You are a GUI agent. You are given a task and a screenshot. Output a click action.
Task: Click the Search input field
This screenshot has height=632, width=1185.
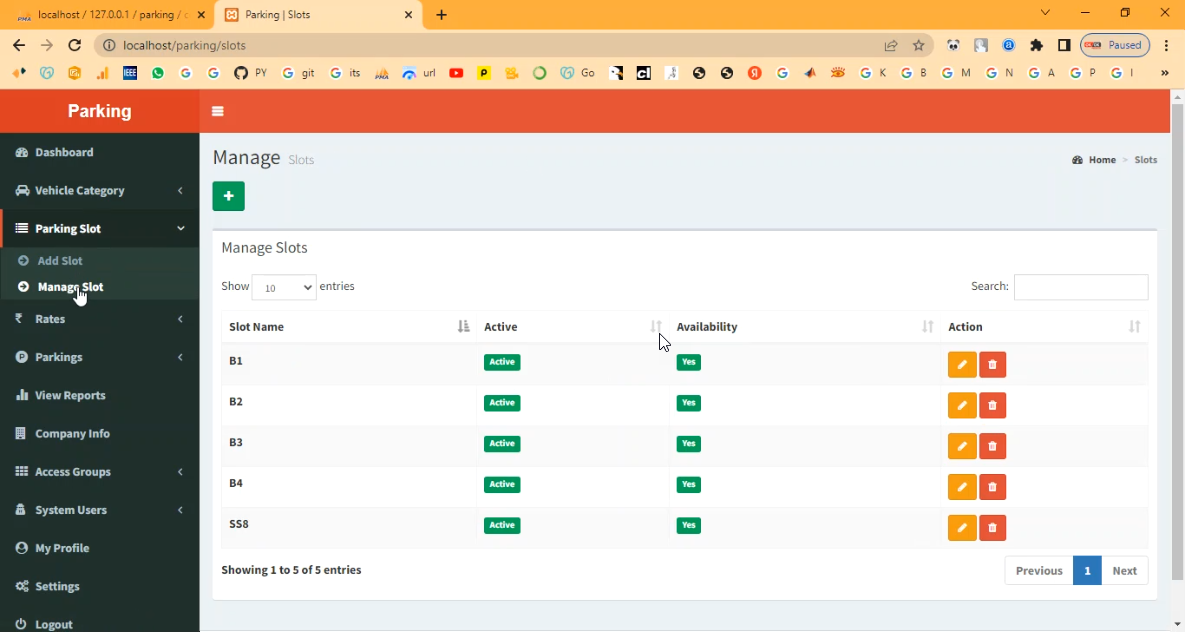(x=1080, y=287)
